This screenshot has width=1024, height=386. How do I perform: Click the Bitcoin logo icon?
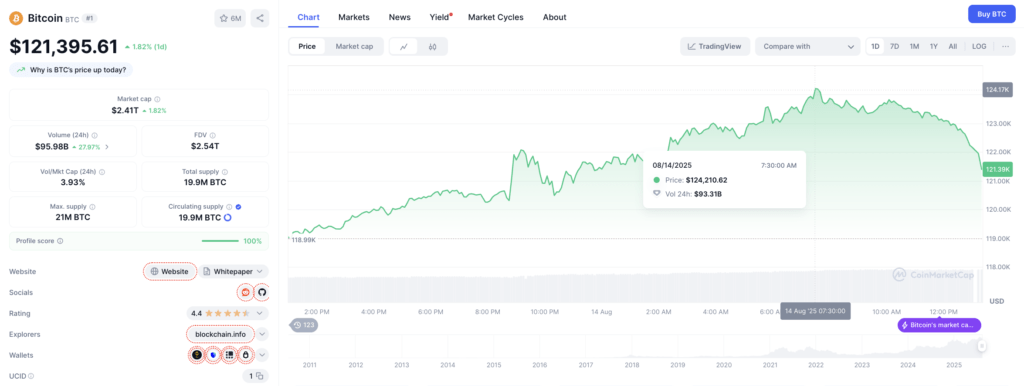(x=16, y=18)
